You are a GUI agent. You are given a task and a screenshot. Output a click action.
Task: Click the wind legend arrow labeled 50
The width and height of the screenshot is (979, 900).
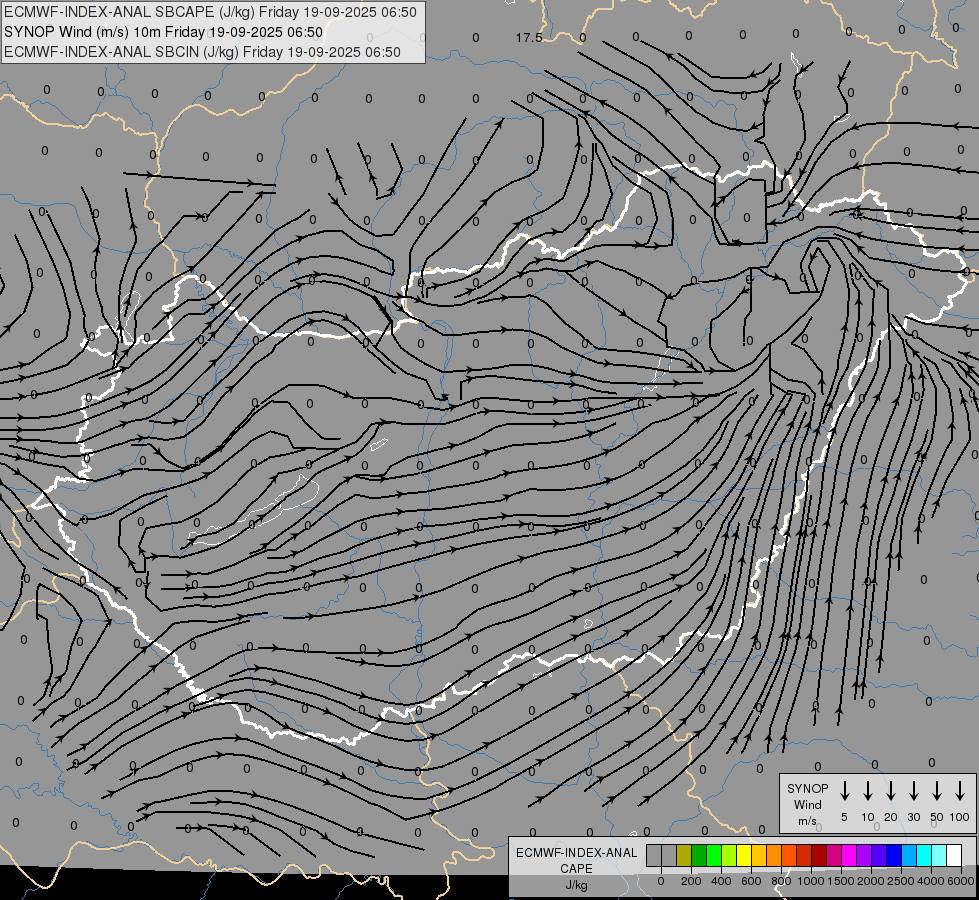click(x=937, y=791)
